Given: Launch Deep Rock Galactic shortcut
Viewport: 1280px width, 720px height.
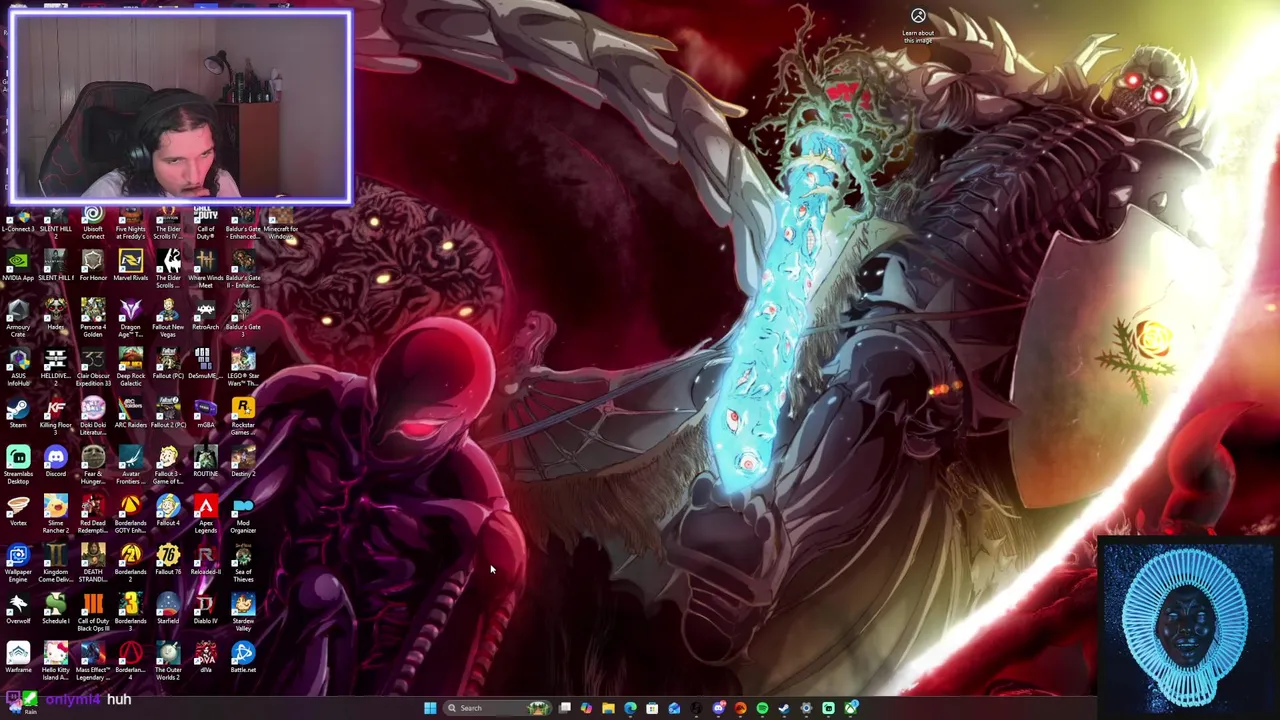Looking at the screenshot, I should (x=130, y=367).
